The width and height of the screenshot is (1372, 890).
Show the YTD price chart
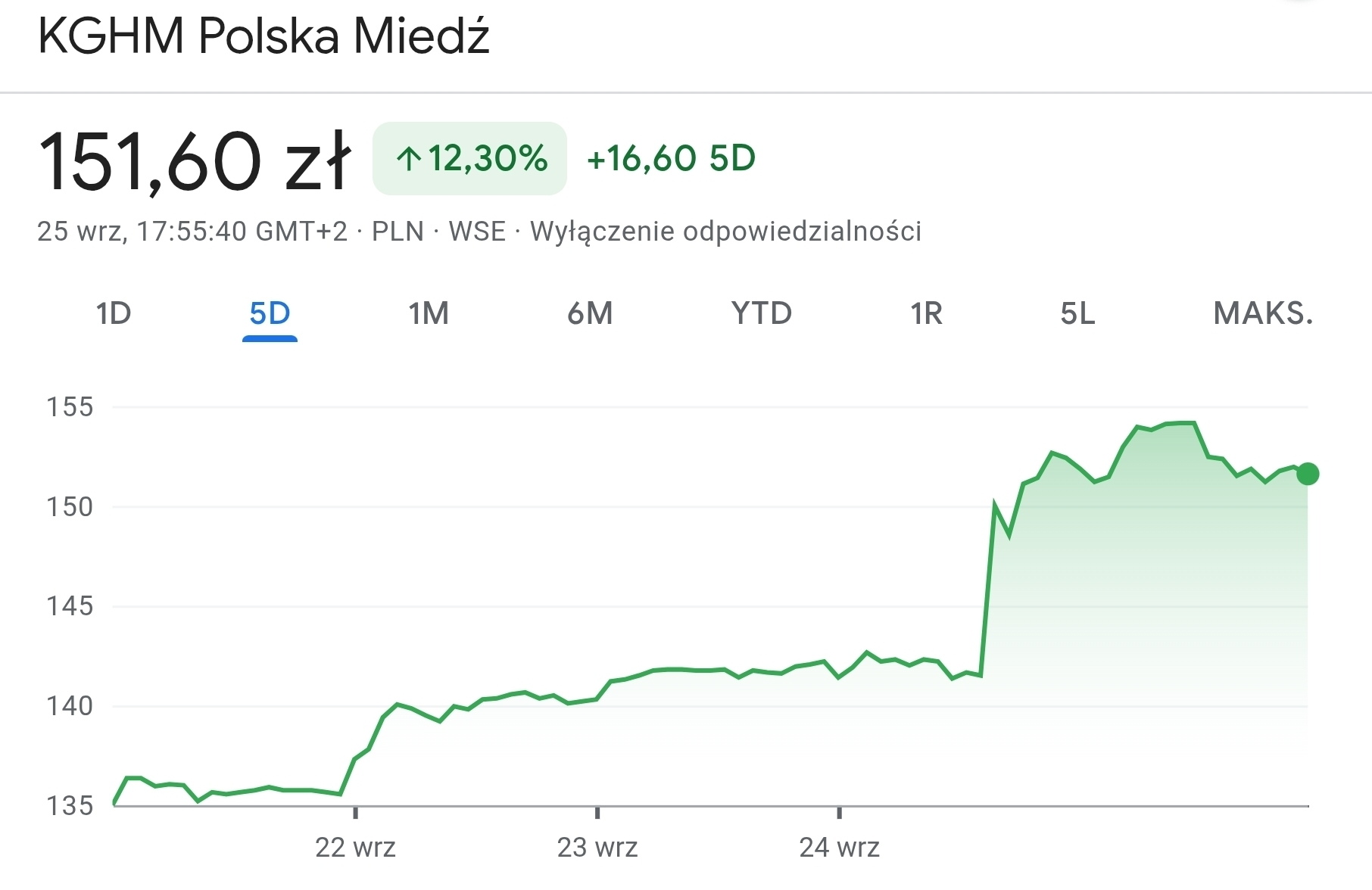761,313
